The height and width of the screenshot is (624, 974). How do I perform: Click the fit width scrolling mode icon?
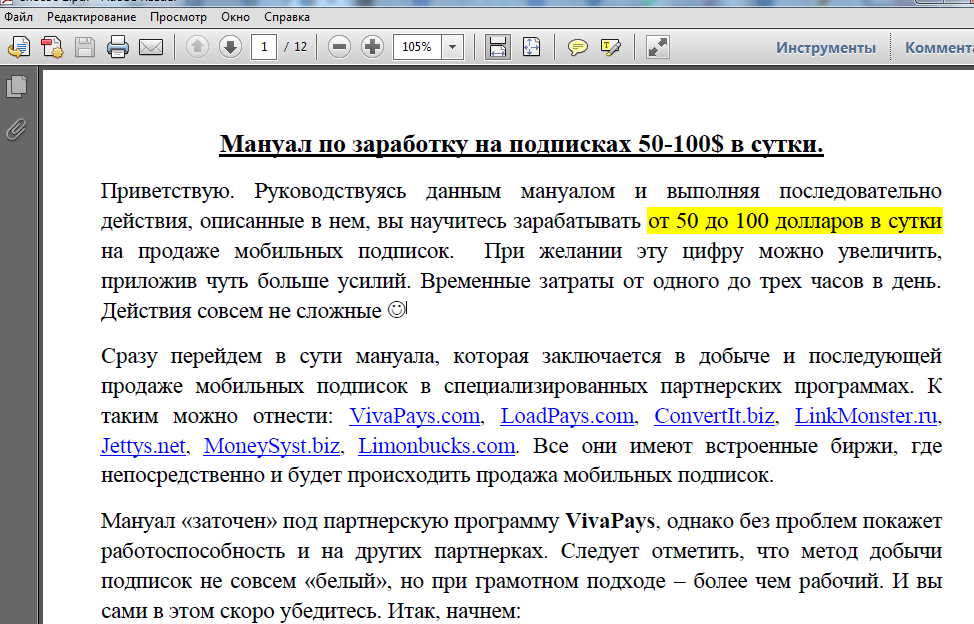pyautogui.click(x=498, y=47)
